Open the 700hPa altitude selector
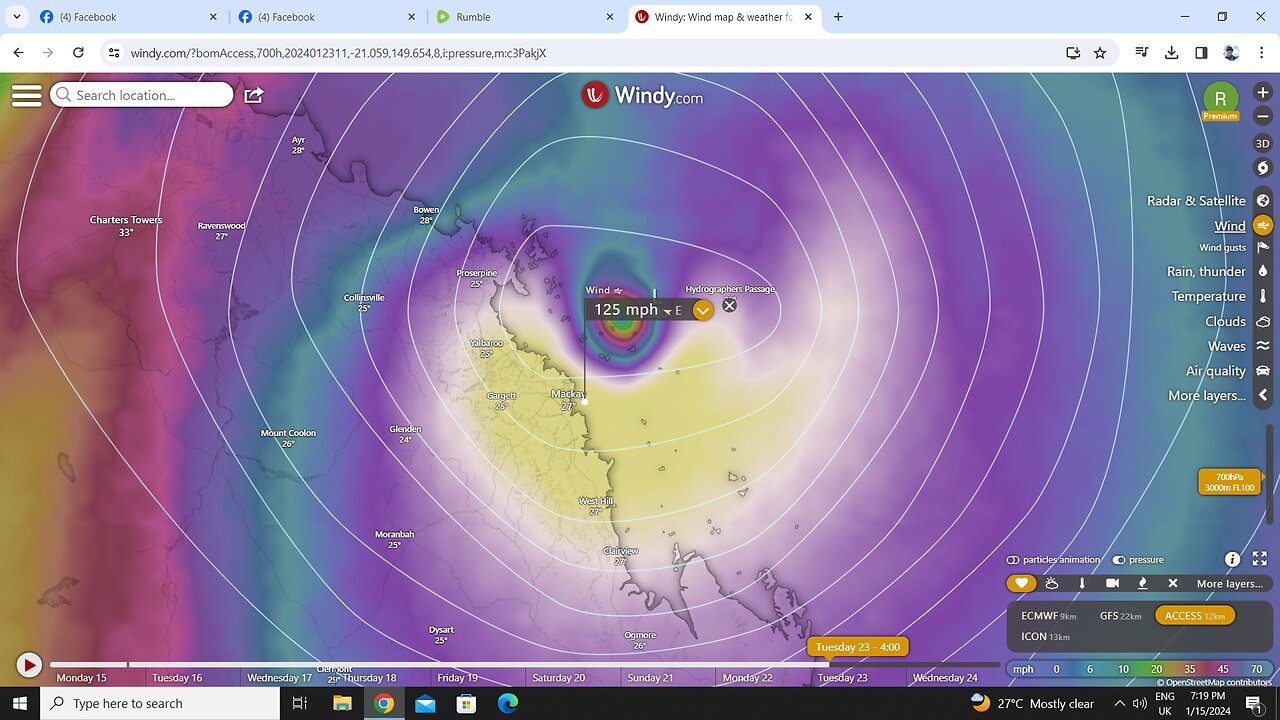Viewport: 1280px width, 720px height. 1229,481
